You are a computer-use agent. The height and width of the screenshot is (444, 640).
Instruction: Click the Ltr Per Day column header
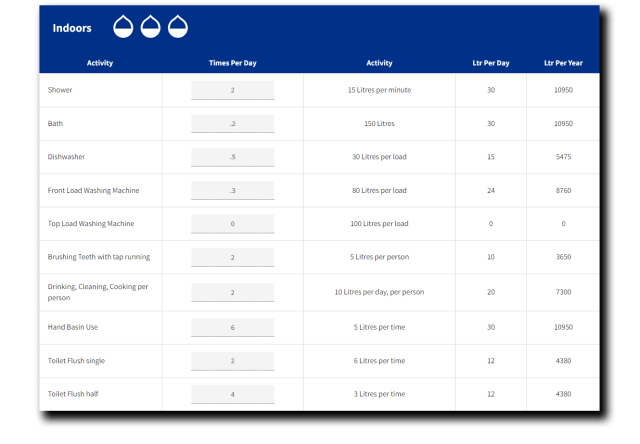click(x=491, y=63)
